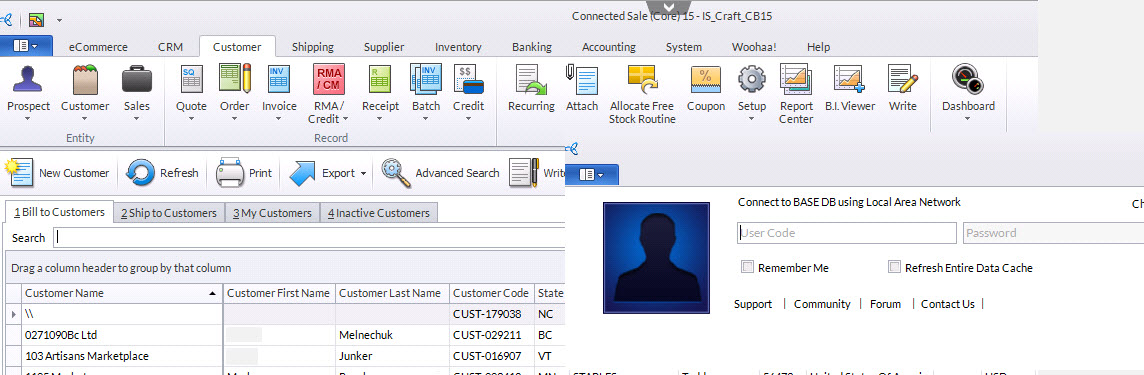1144x375 pixels.
Task: Open the Prospect entity icon
Action: pyautogui.click(x=28, y=79)
